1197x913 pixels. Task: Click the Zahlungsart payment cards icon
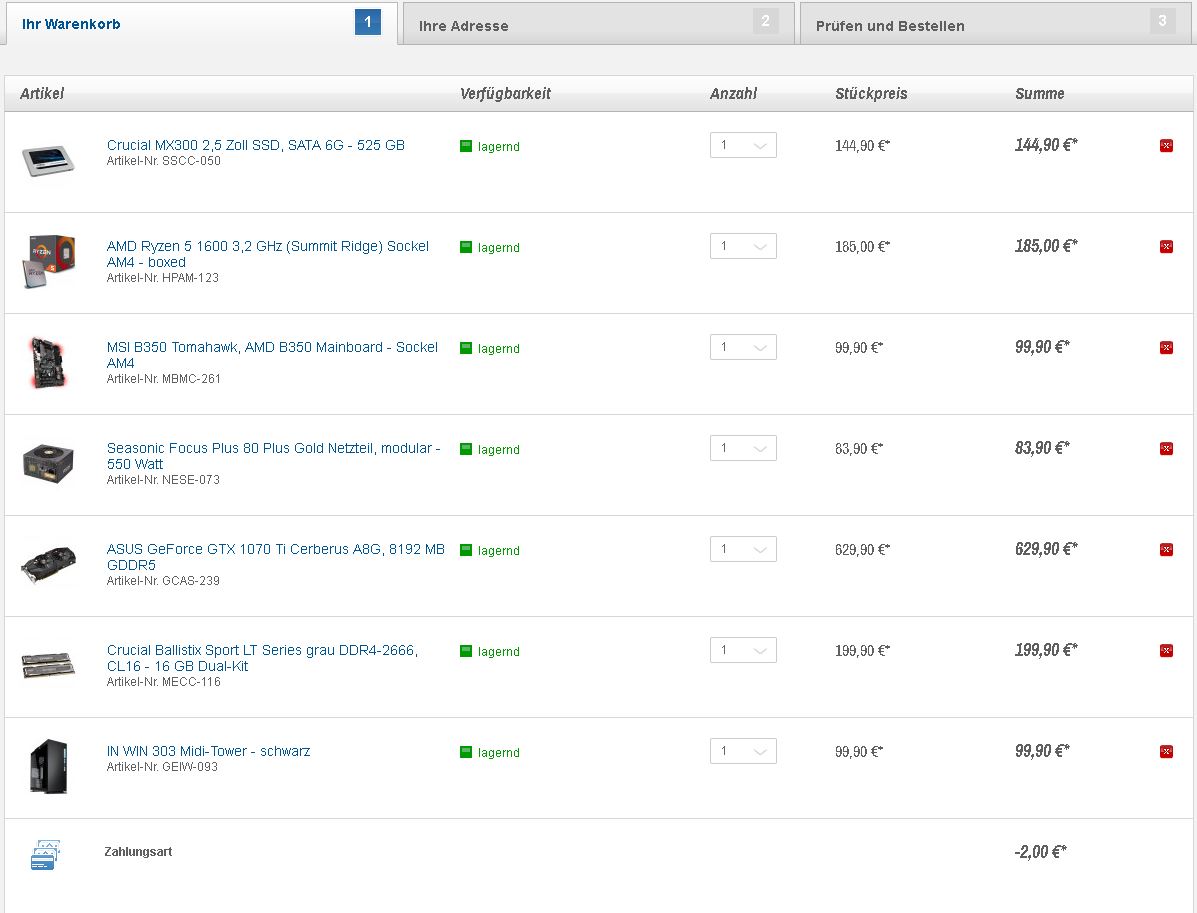pyautogui.click(x=45, y=855)
